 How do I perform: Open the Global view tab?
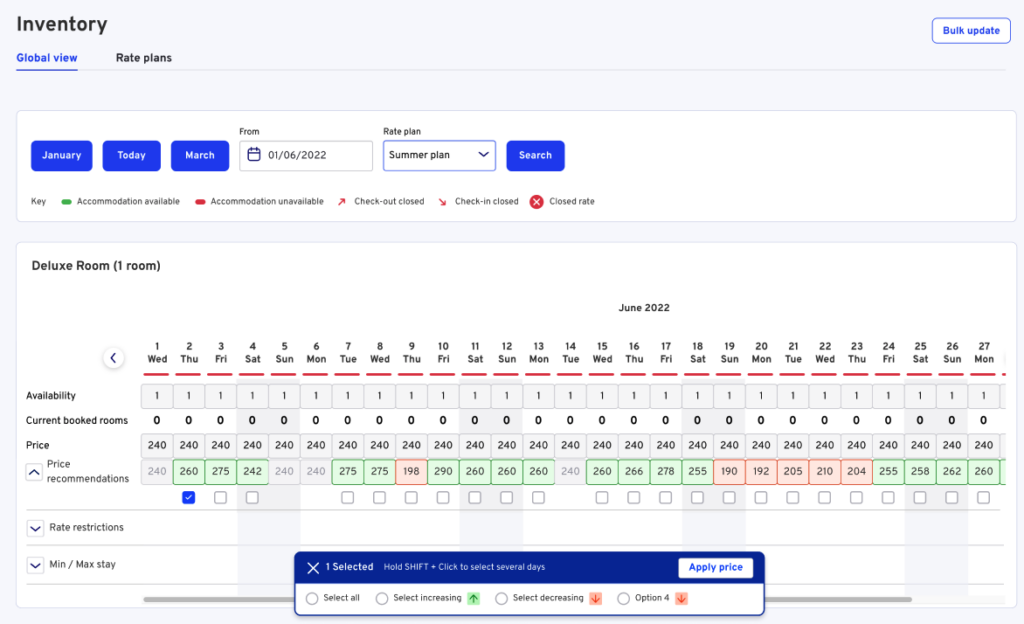pos(46,58)
